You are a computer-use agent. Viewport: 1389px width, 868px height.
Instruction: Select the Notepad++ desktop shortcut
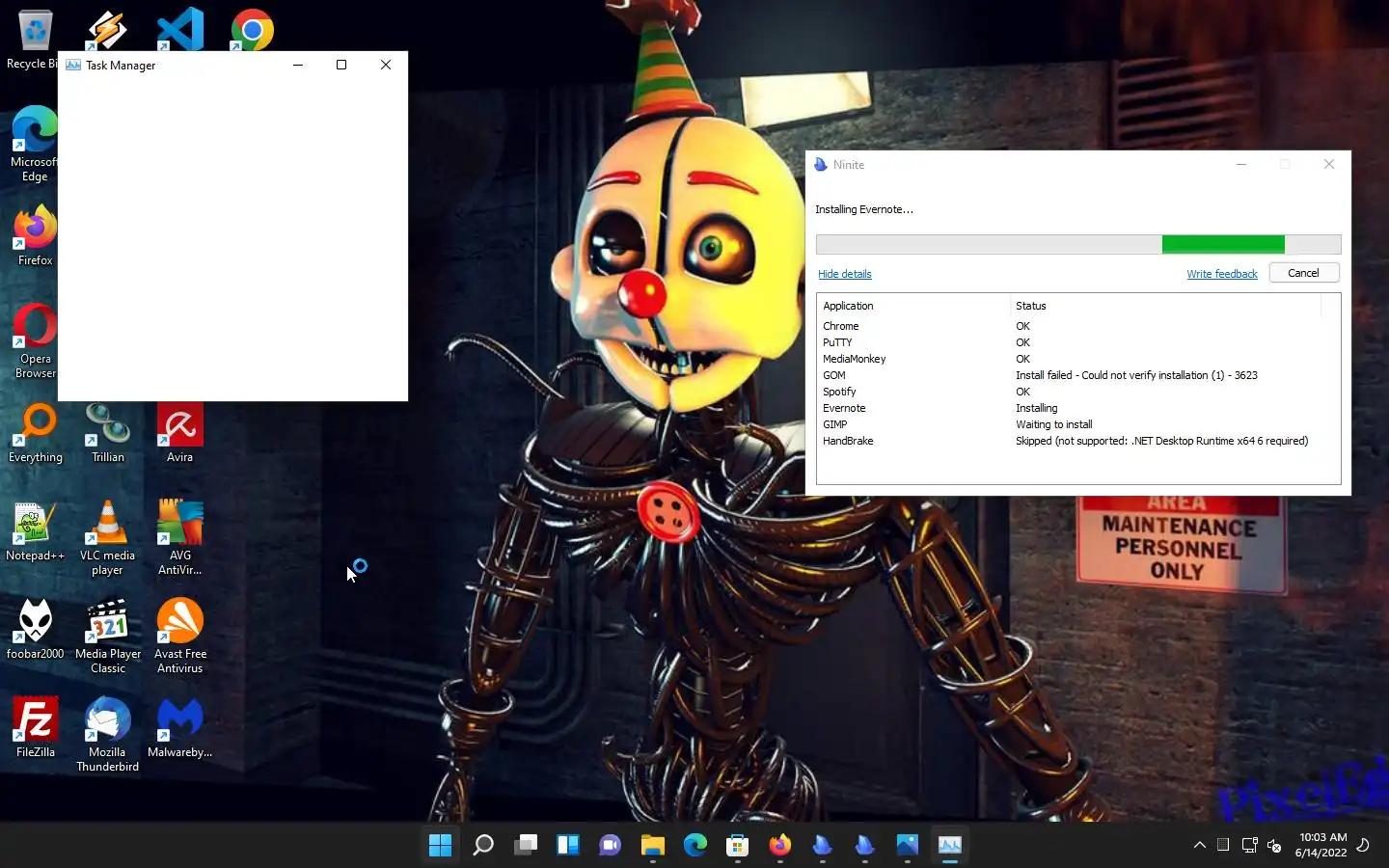pos(35,531)
